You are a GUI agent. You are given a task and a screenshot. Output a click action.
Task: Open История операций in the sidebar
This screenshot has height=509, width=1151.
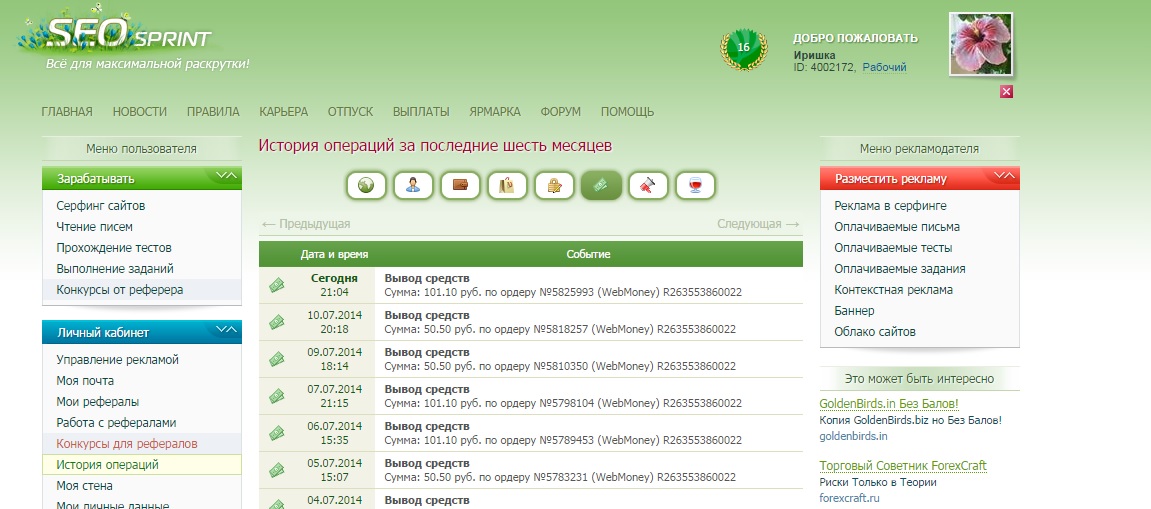tap(107, 465)
